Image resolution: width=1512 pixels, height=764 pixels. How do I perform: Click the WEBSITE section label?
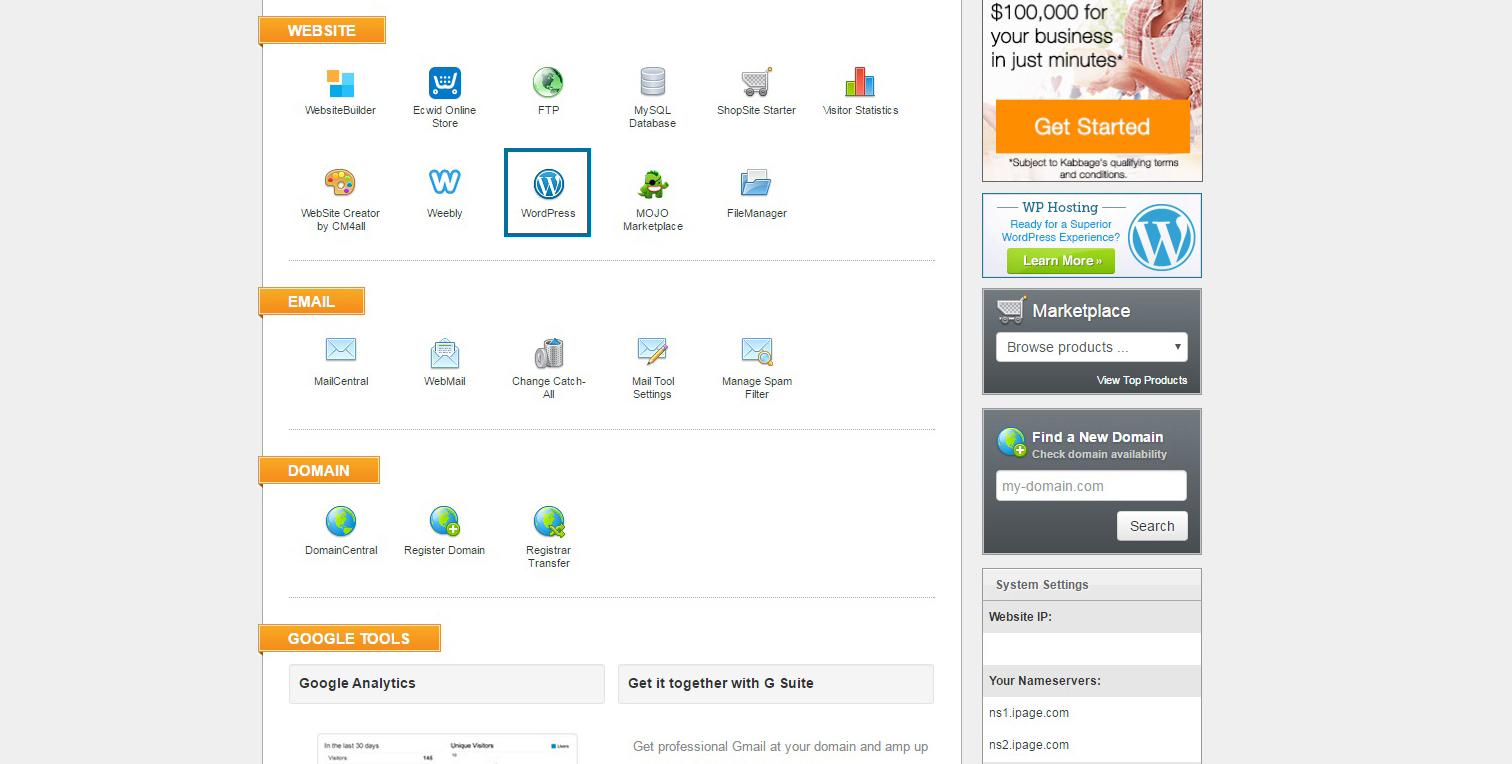point(321,31)
